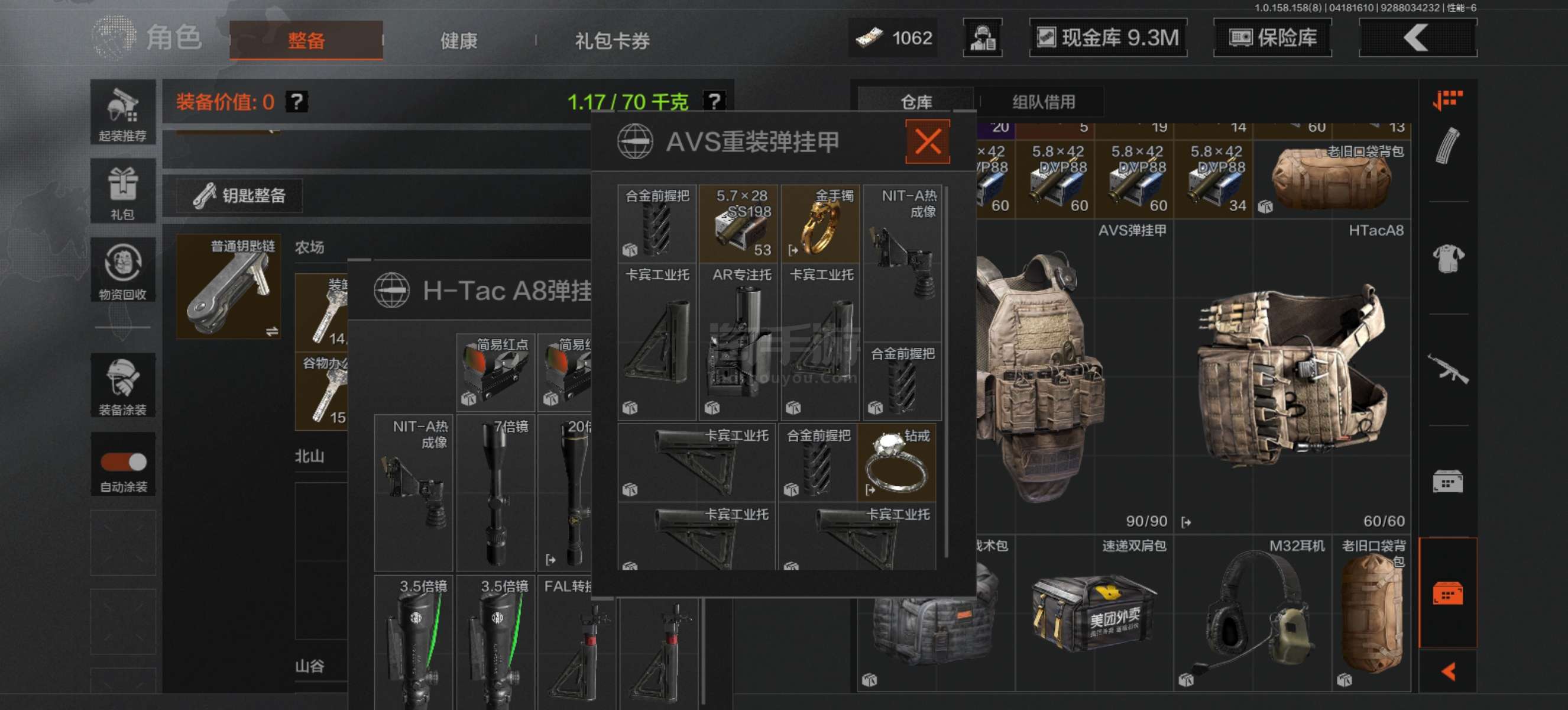Image resolution: width=1568 pixels, height=710 pixels.
Task: Click the AVS popup vertical scrollbar
Action: click(946, 372)
